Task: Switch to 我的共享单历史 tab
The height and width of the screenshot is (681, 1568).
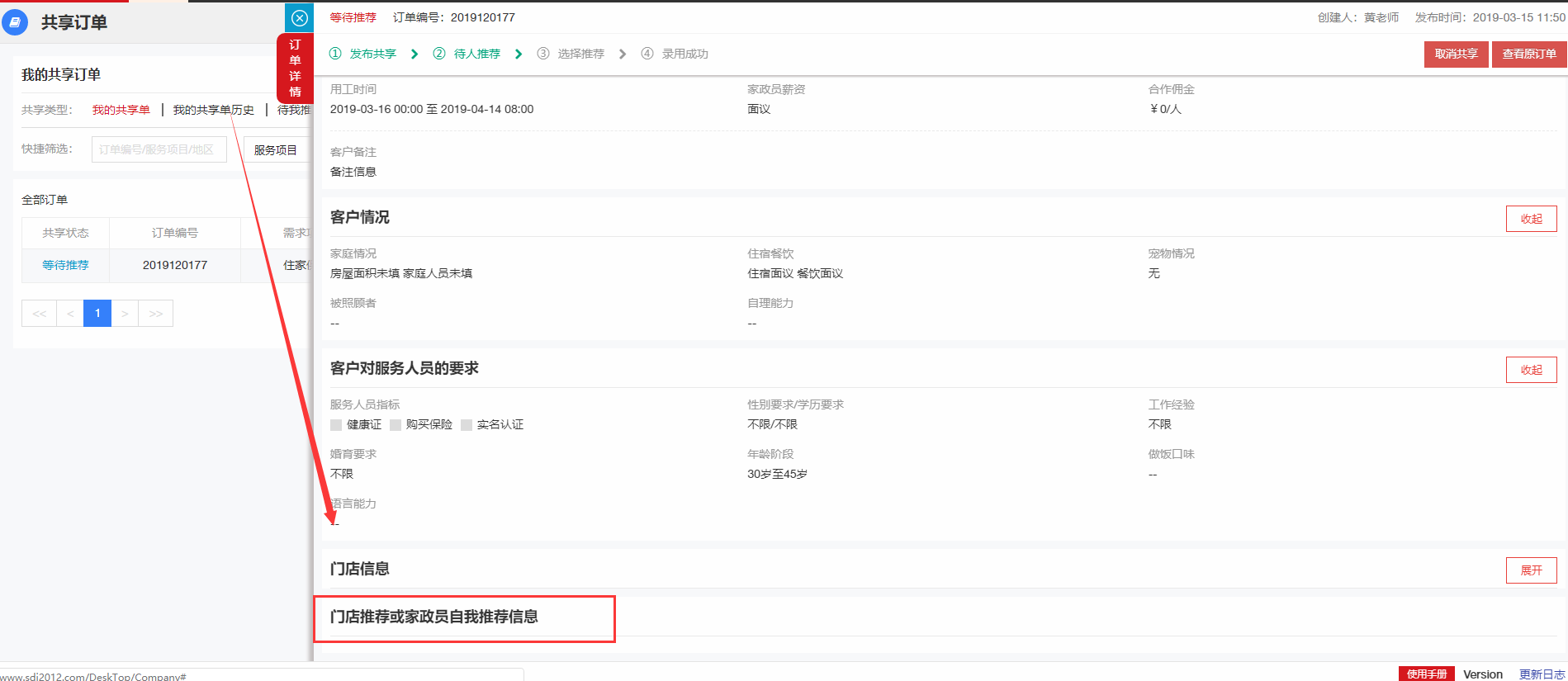Action: pos(214,110)
